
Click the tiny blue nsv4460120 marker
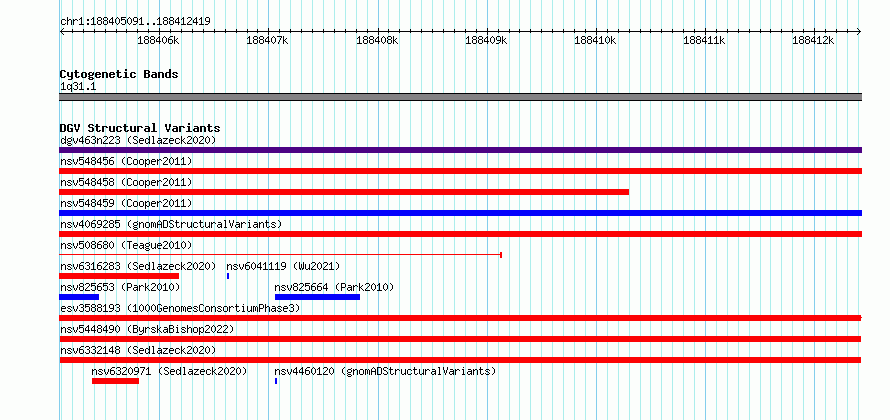276,381
